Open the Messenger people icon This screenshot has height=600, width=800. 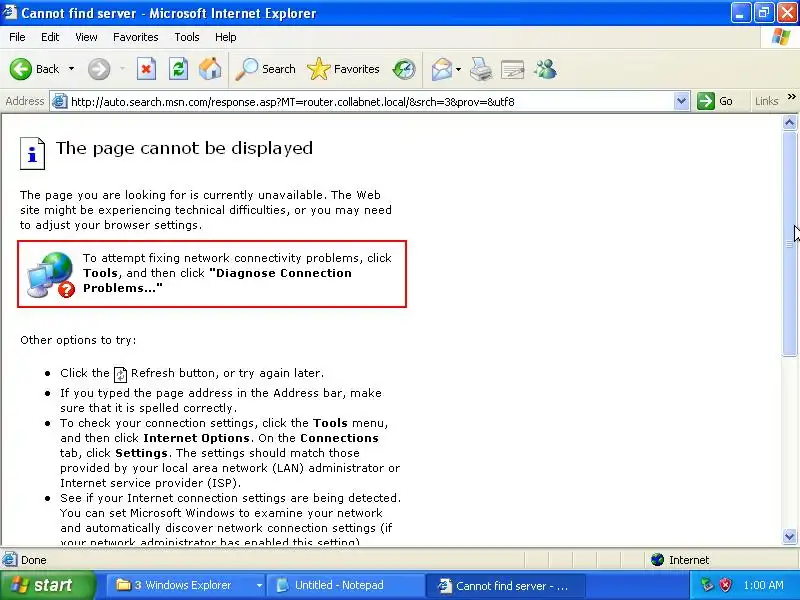(545, 69)
